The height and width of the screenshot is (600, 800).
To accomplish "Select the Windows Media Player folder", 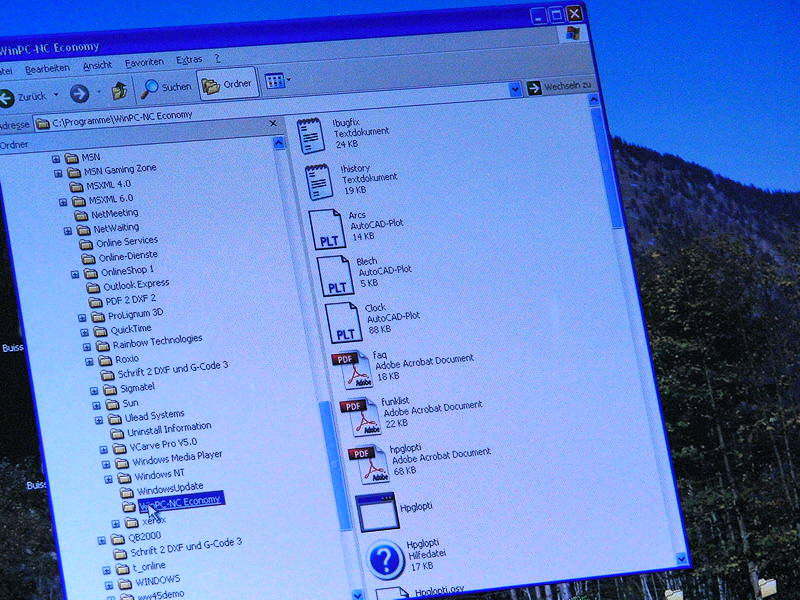I will 177,458.
